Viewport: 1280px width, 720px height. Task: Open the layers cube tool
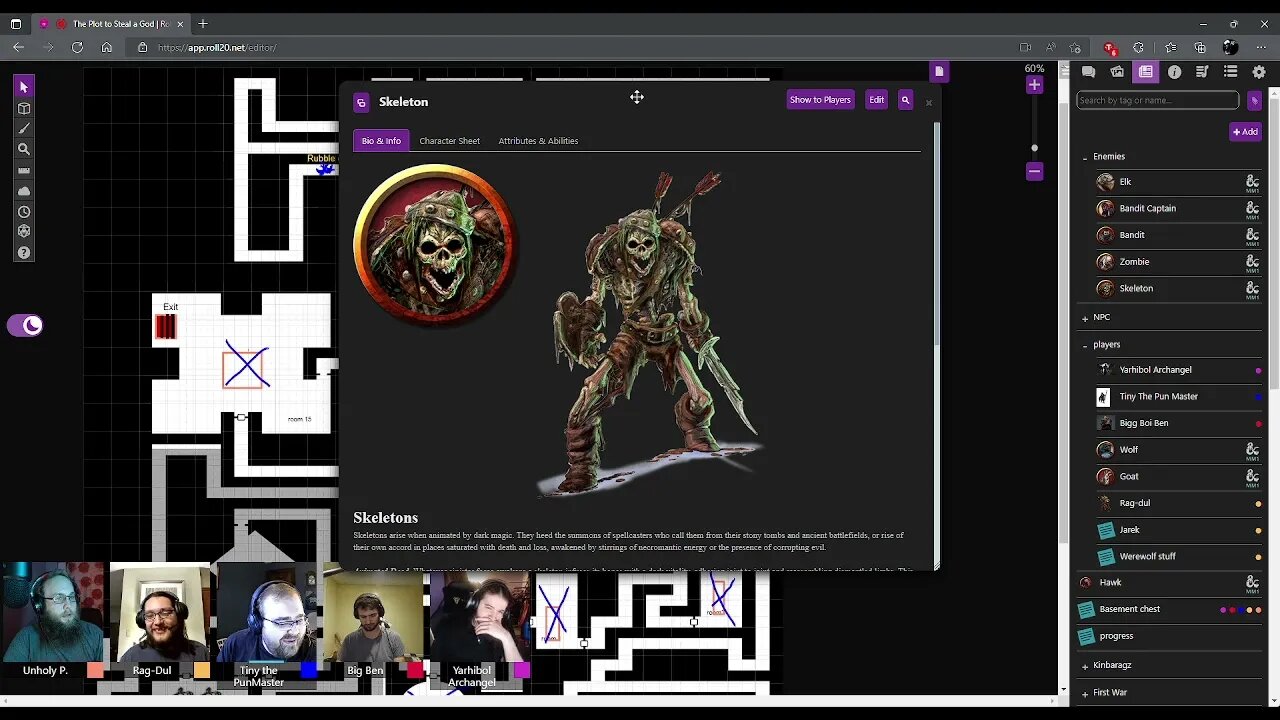pyautogui.click(x=24, y=108)
